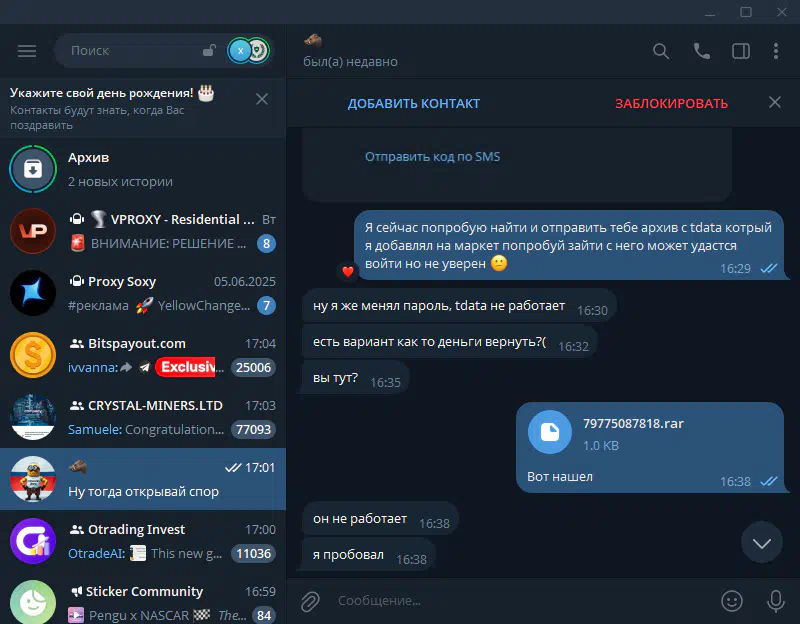Open the three-dot chat options menu
Image resolution: width=800 pixels, height=624 pixels.
point(776,51)
